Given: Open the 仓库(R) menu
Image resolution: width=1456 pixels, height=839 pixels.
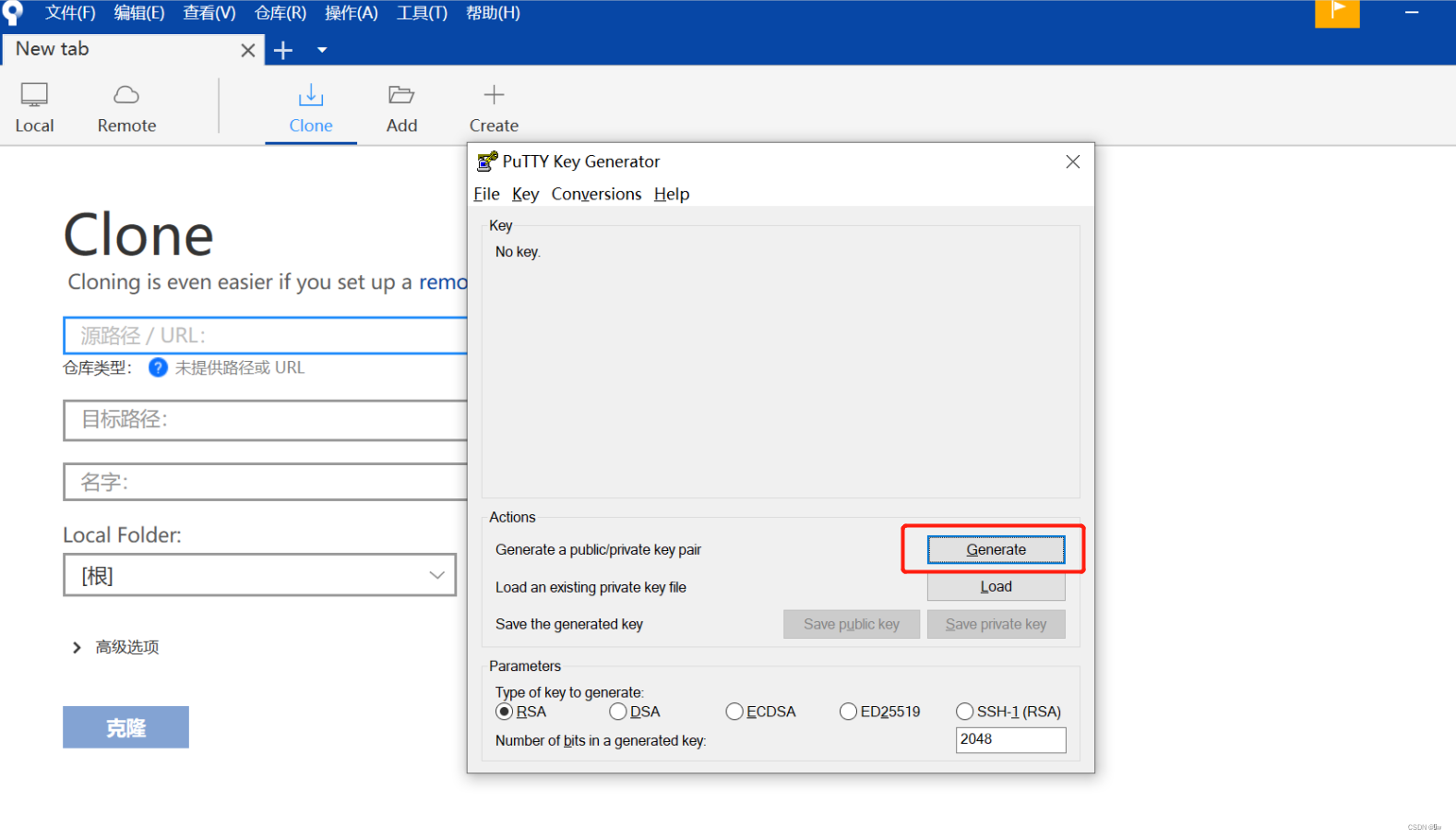Looking at the screenshot, I should [280, 13].
